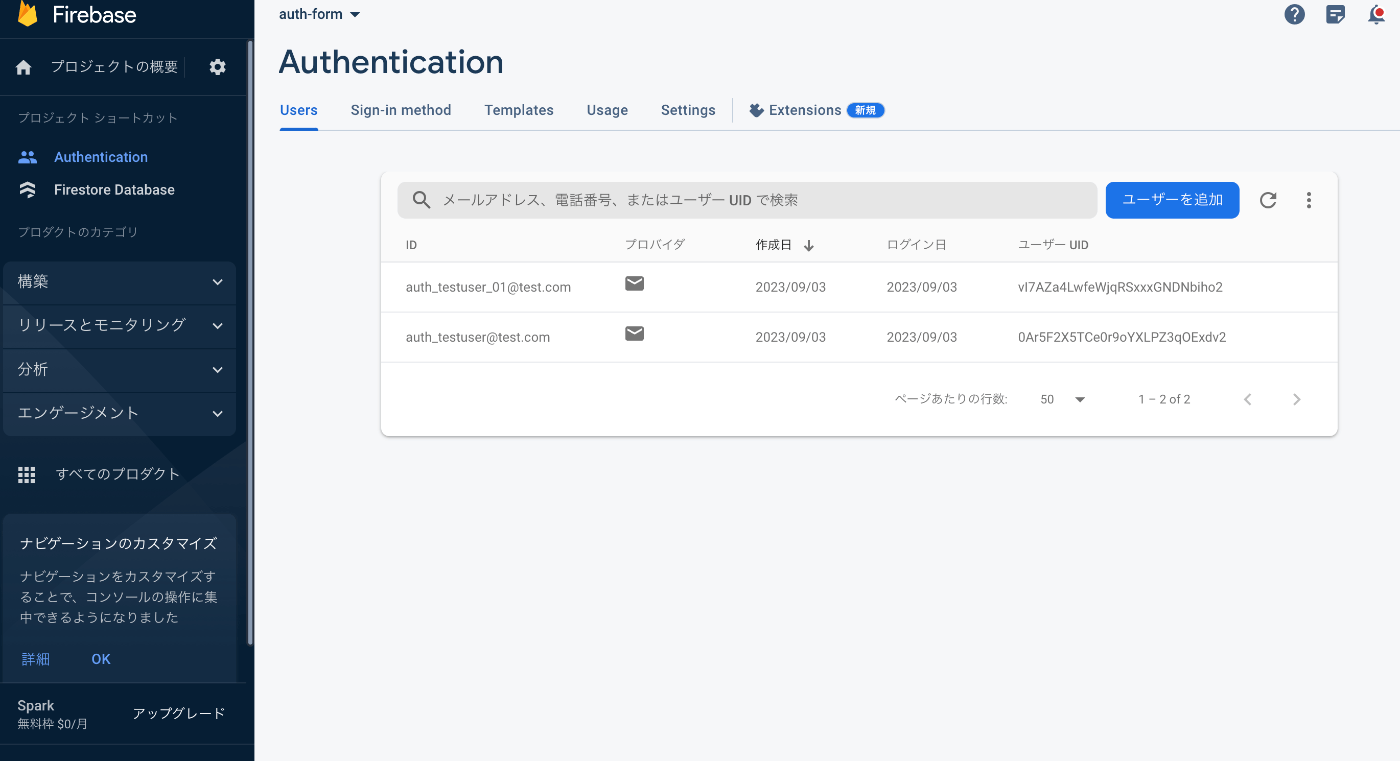Open the Extensions tab
The width and height of the screenshot is (1400, 761).
click(816, 110)
